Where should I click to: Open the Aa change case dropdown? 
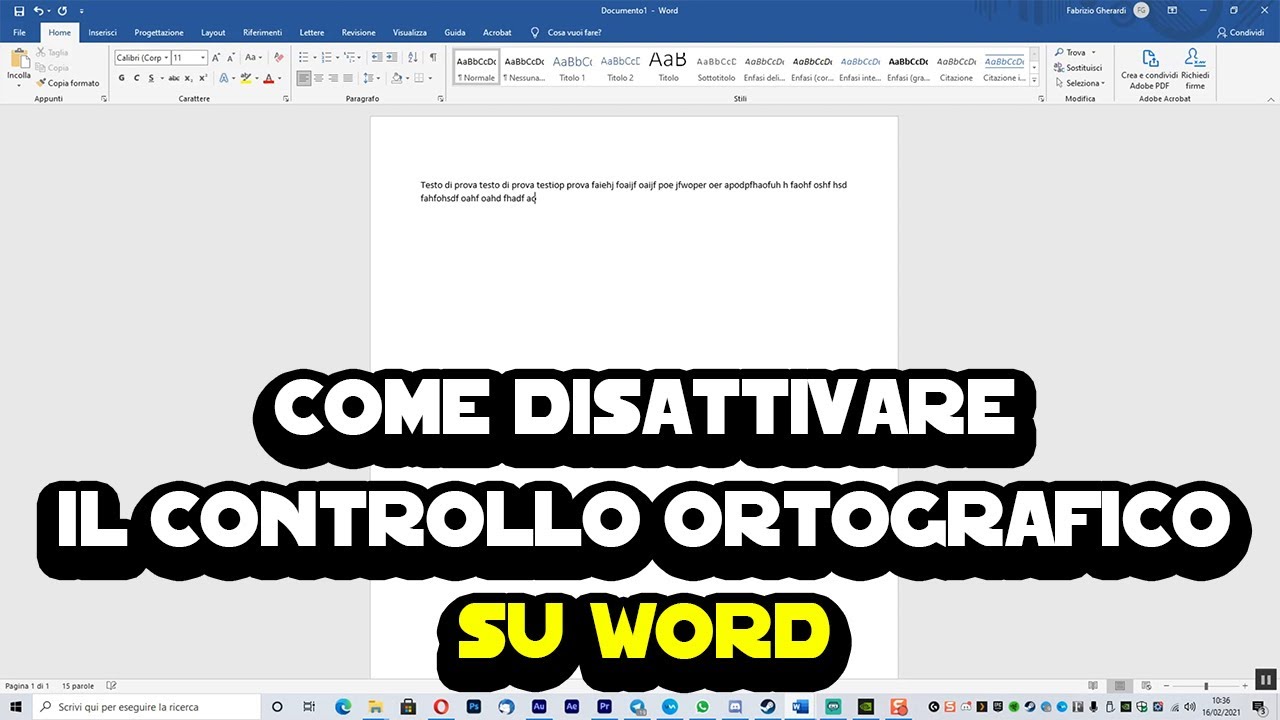click(253, 58)
